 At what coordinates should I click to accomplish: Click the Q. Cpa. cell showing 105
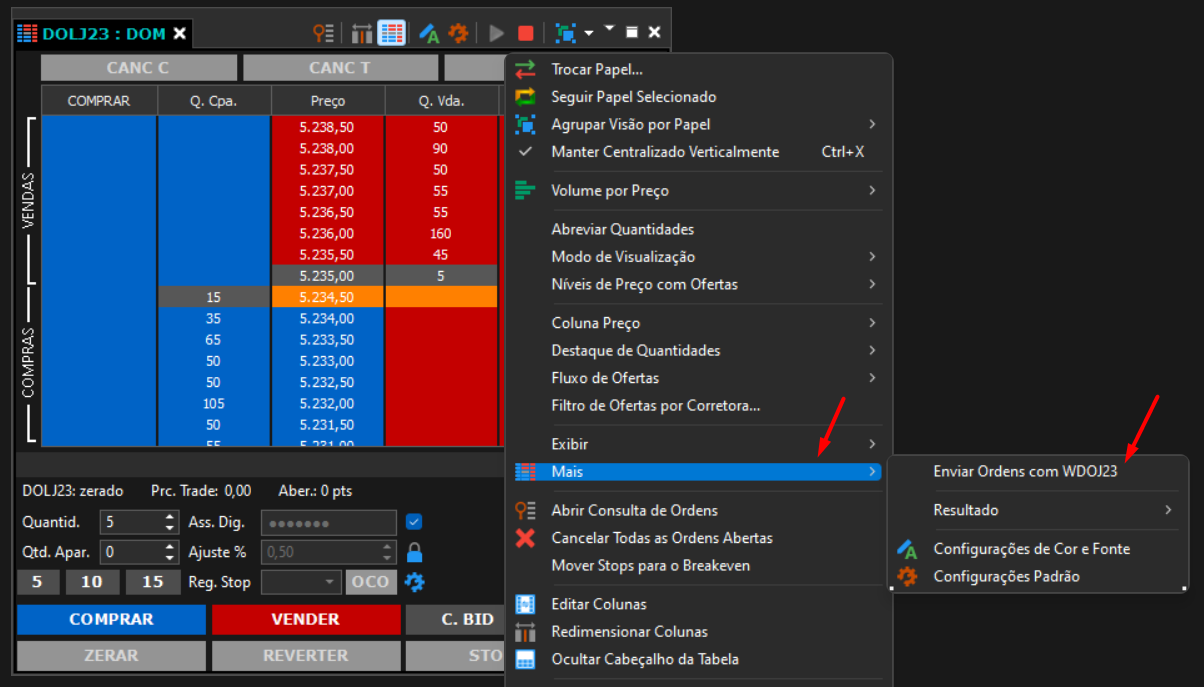pyautogui.click(x=213, y=403)
